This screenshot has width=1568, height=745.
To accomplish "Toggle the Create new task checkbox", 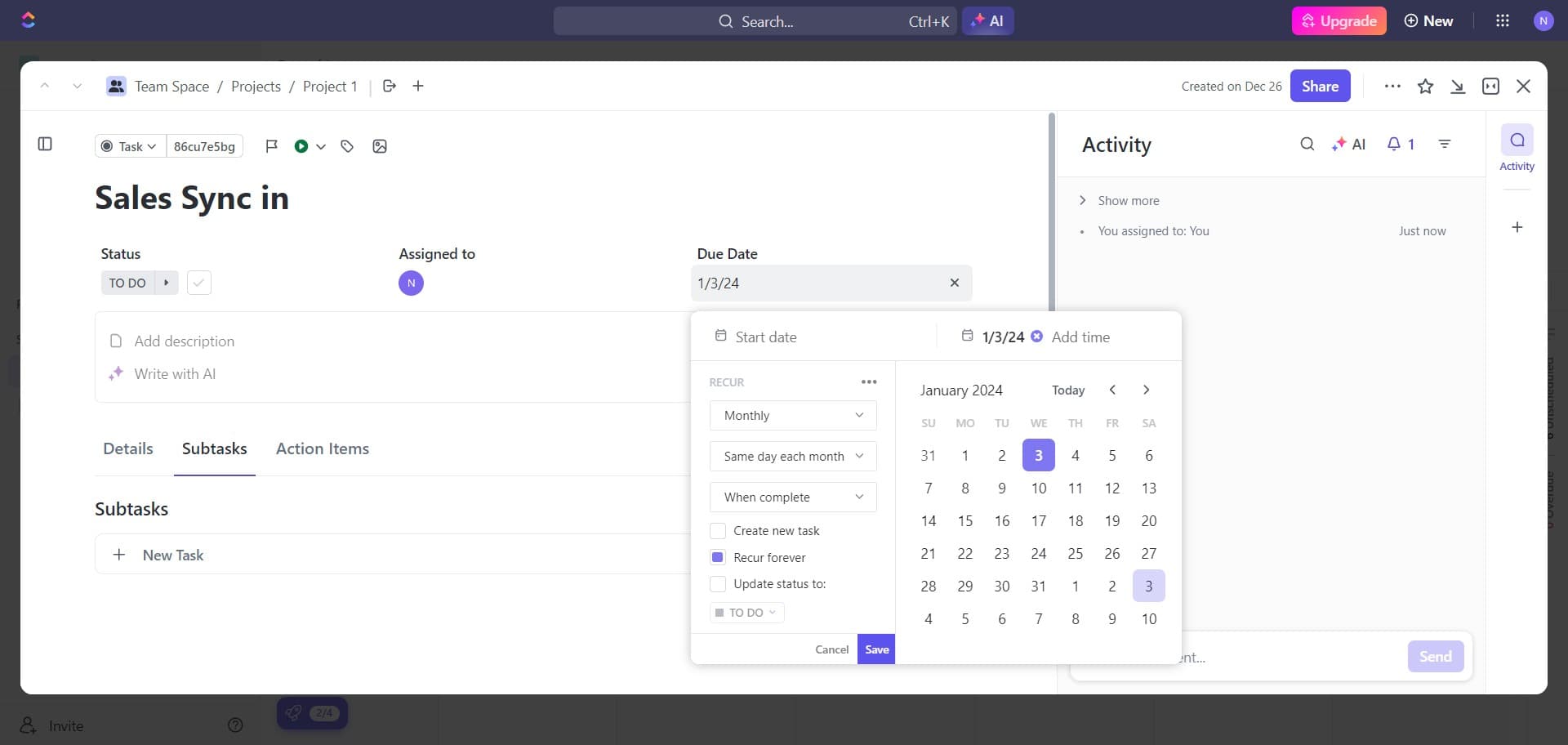I will [x=718, y=530].
